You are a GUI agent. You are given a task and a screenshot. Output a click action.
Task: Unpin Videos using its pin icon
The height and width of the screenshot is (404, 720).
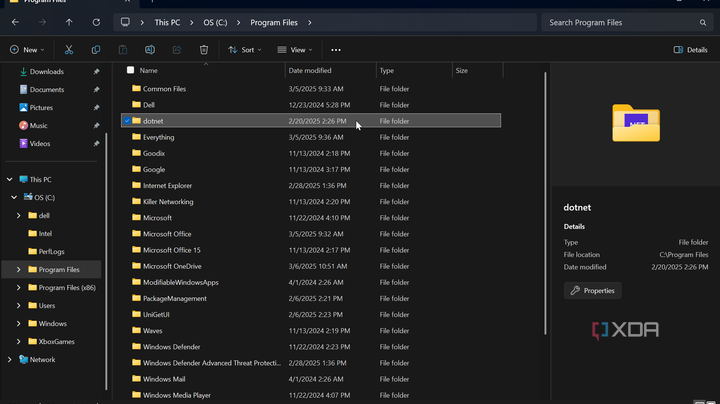click(96, 143)
